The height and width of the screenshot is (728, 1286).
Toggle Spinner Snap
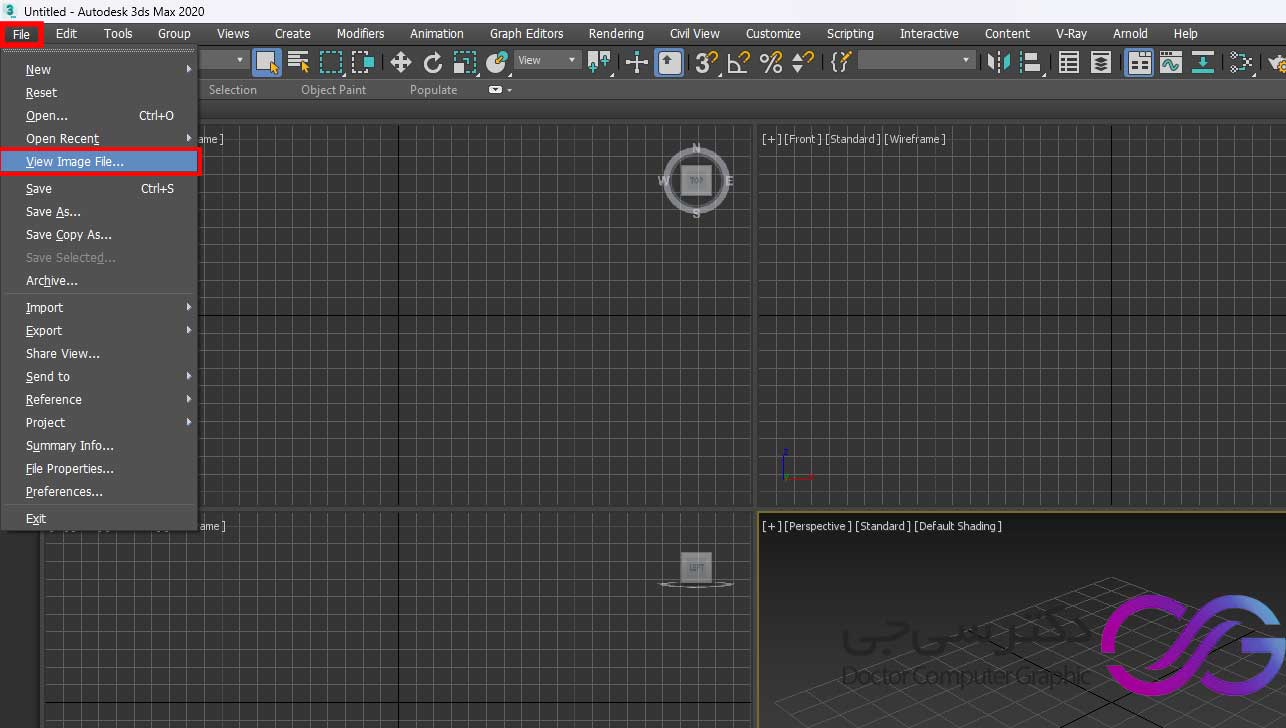pyautogui.click(x=803, y=62)
